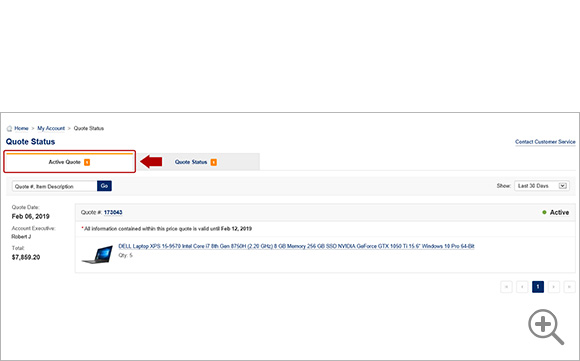The image size is (580, 361).
Task: Click the Qty: 5 text
Action: coord(125,255)
